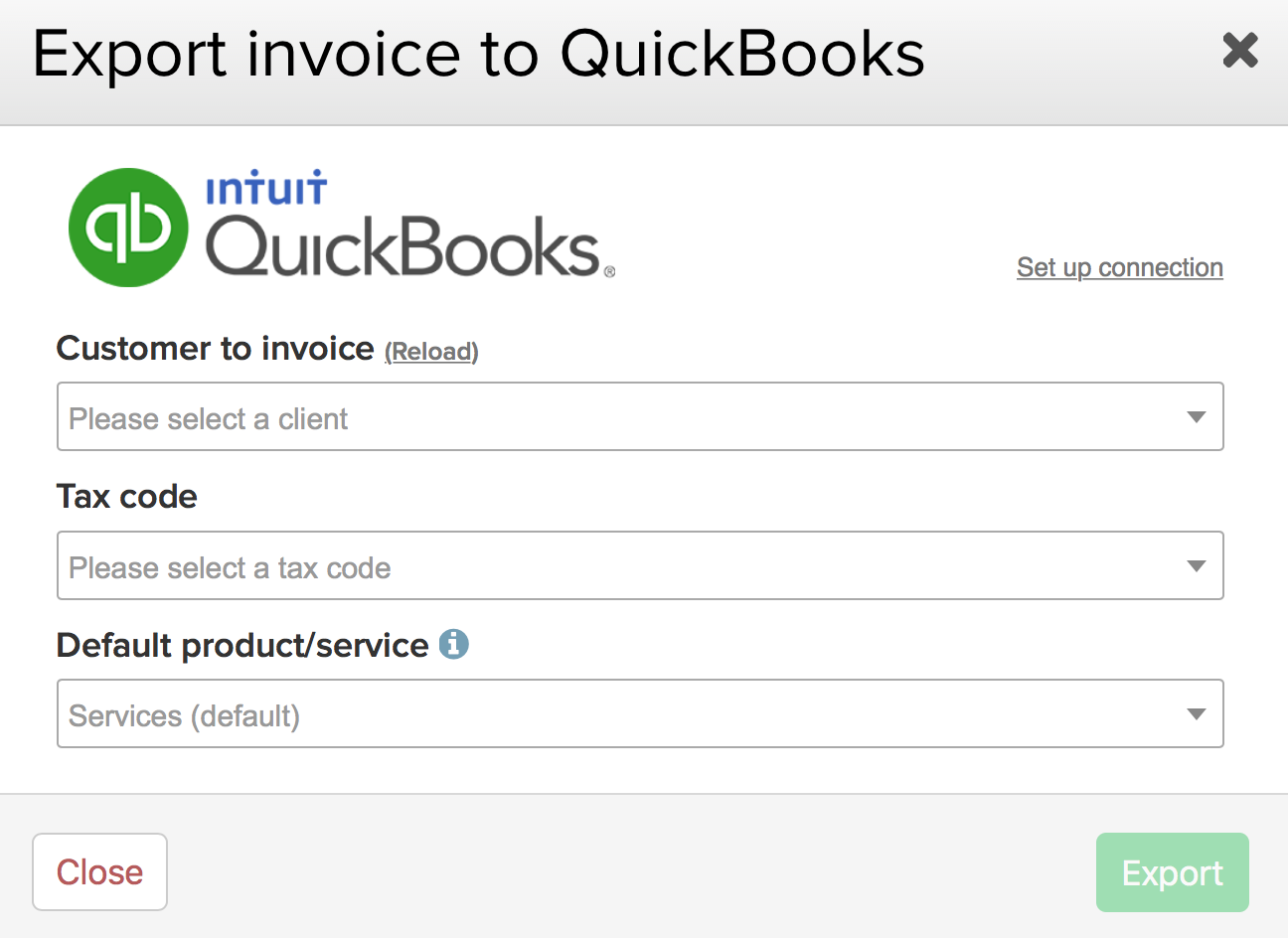
Task: Click the 'Tax code' label
Action: click(127, 496)
